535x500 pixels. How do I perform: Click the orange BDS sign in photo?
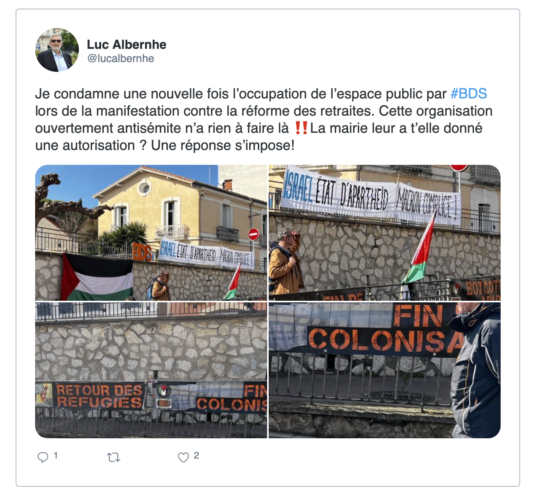[x=142, y=252]
